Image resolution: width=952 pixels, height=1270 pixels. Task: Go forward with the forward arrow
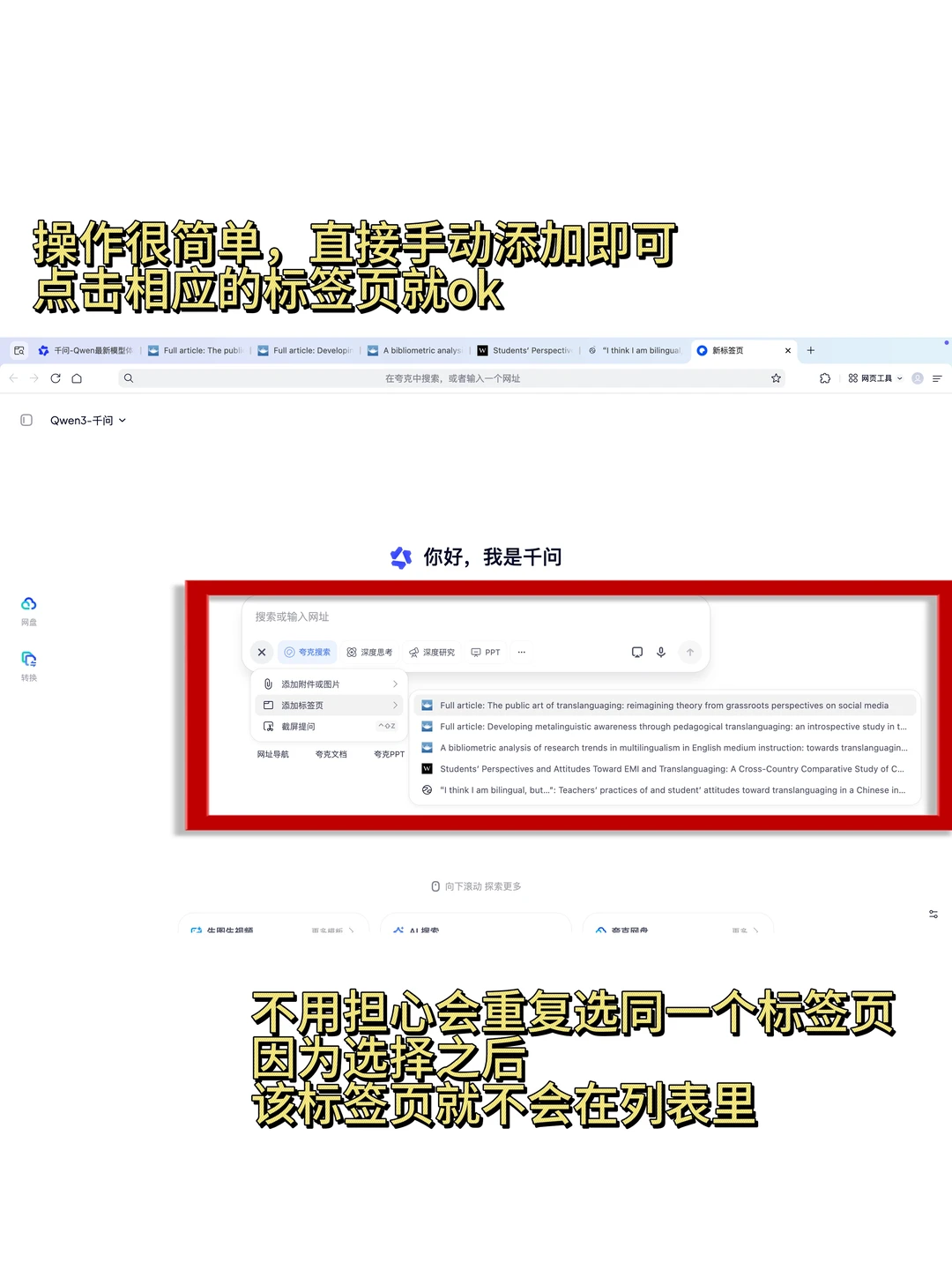pos(34,378)
